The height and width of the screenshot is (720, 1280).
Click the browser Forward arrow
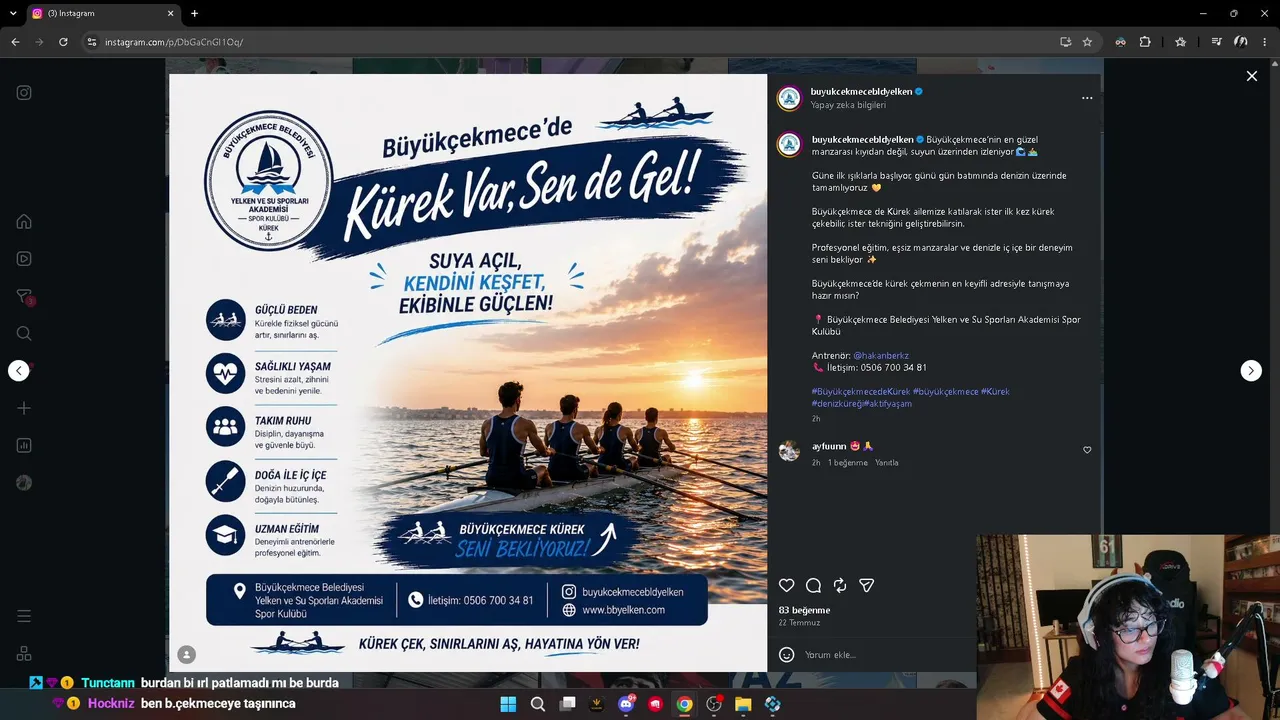39,42
